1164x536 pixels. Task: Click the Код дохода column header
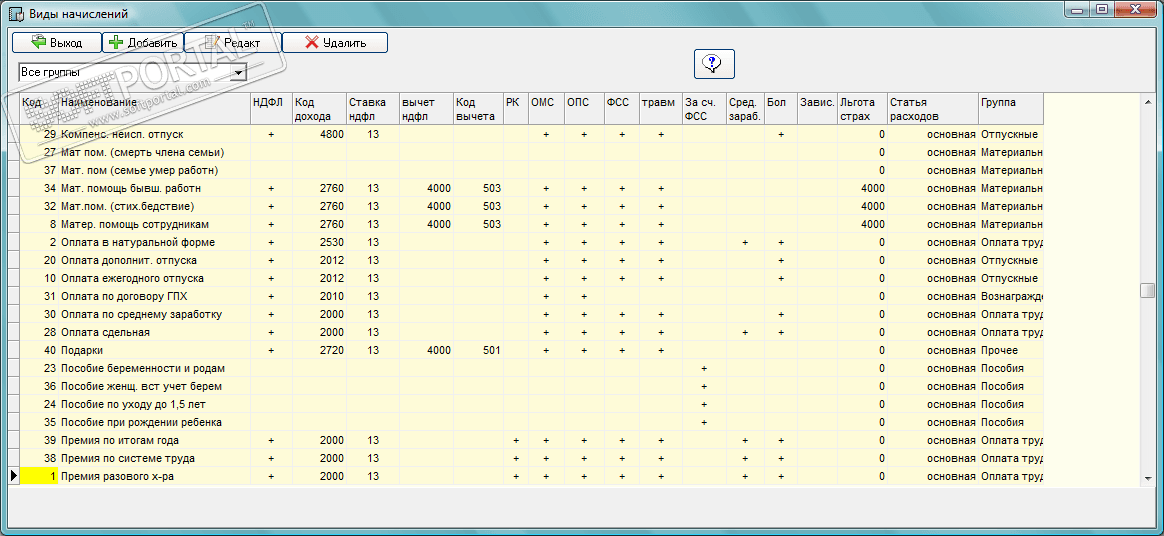point(319,108)
